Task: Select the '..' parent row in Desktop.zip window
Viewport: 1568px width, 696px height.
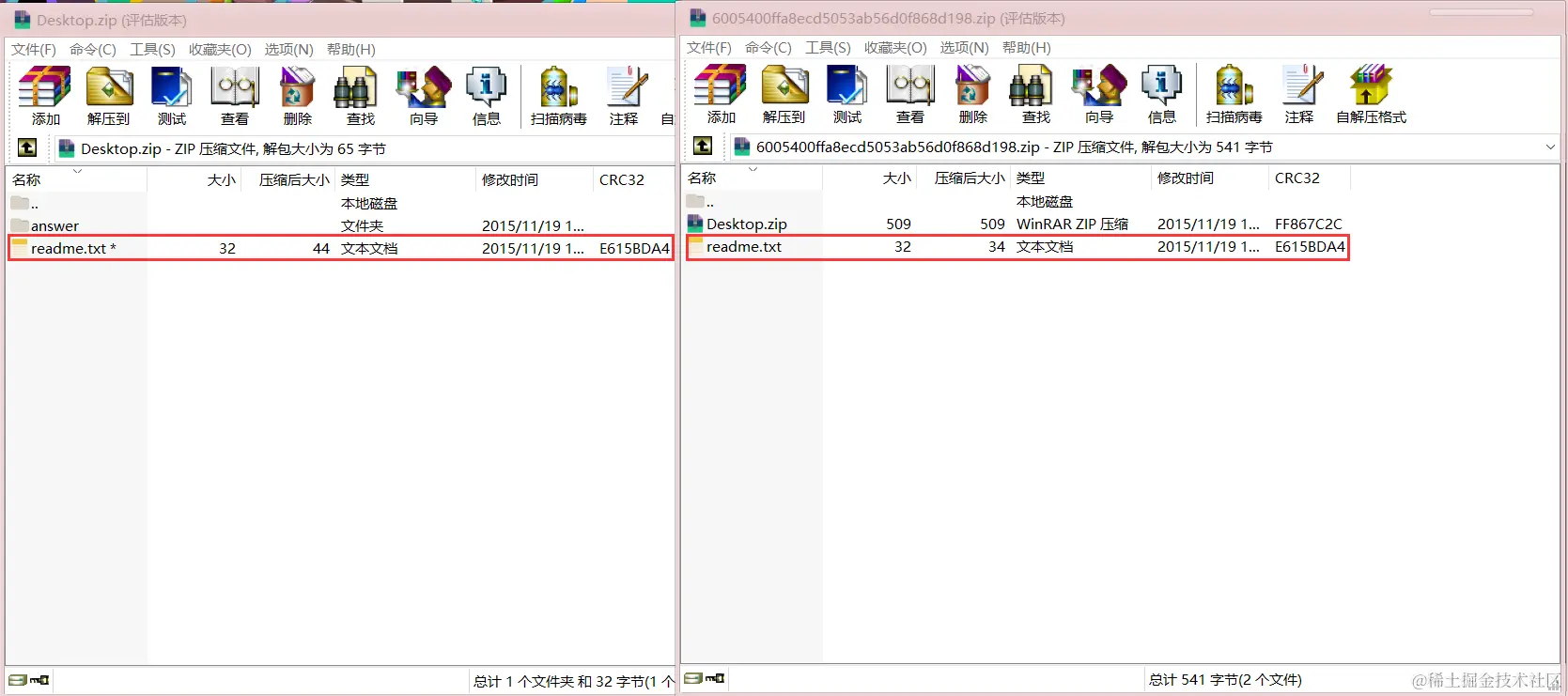Action: click(x=340, y=203)
